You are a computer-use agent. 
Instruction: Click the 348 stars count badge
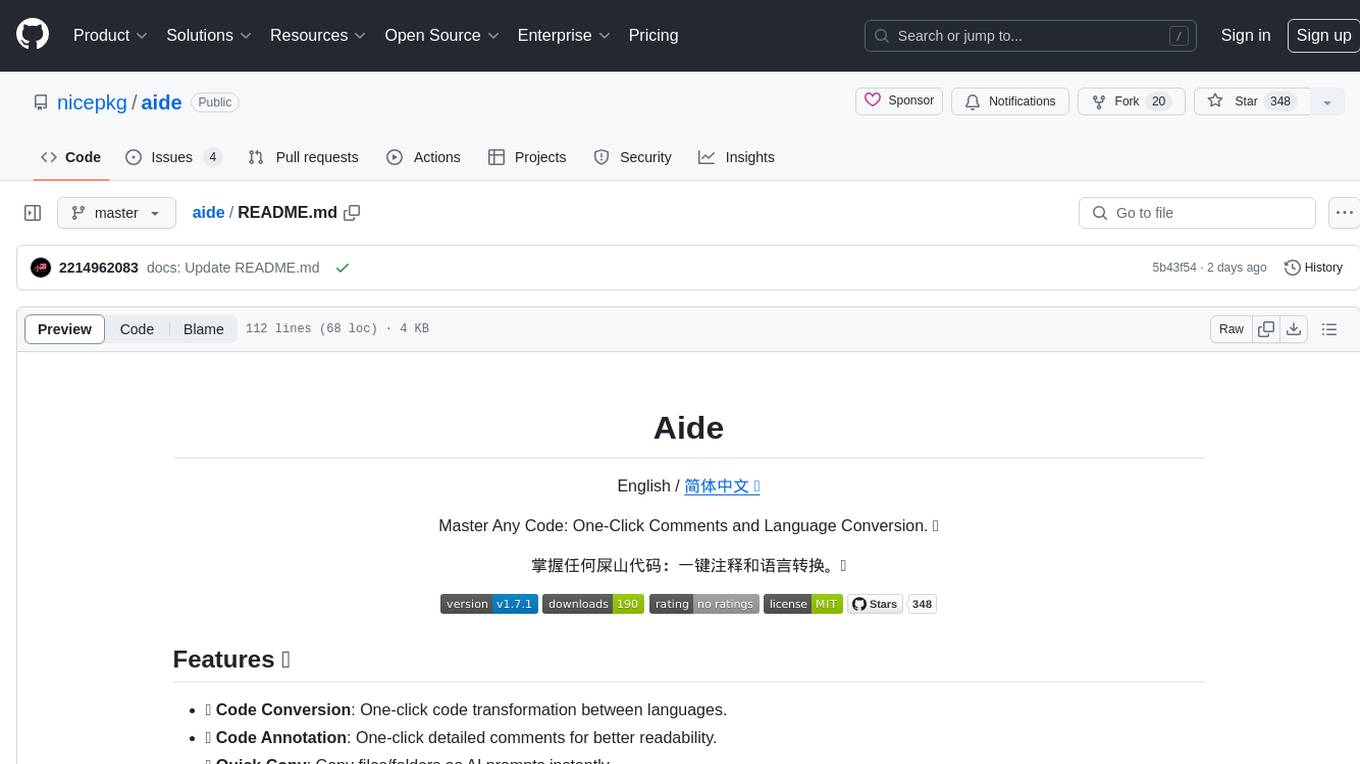tap(922, 604)
